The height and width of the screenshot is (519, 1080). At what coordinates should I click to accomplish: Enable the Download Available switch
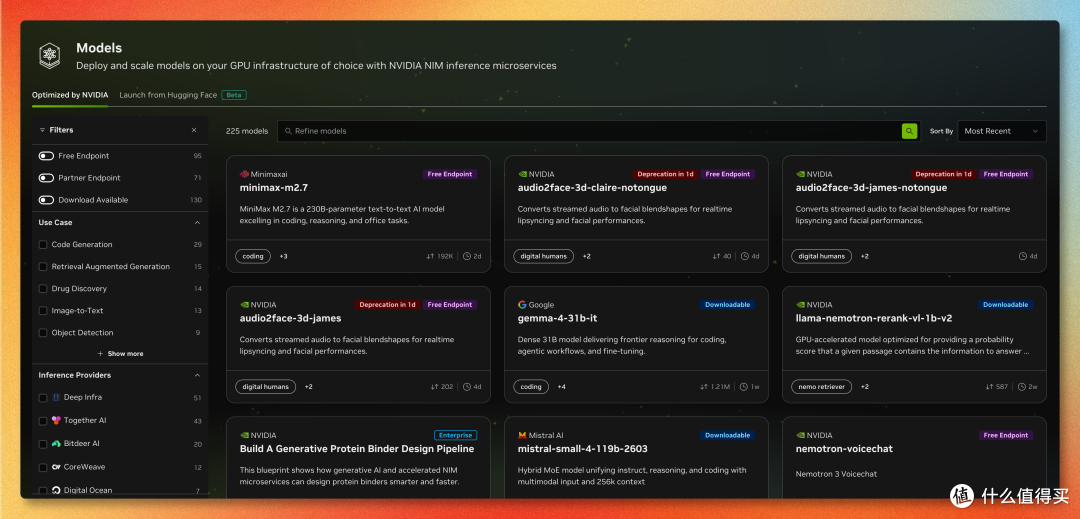[x=46, y=200]
